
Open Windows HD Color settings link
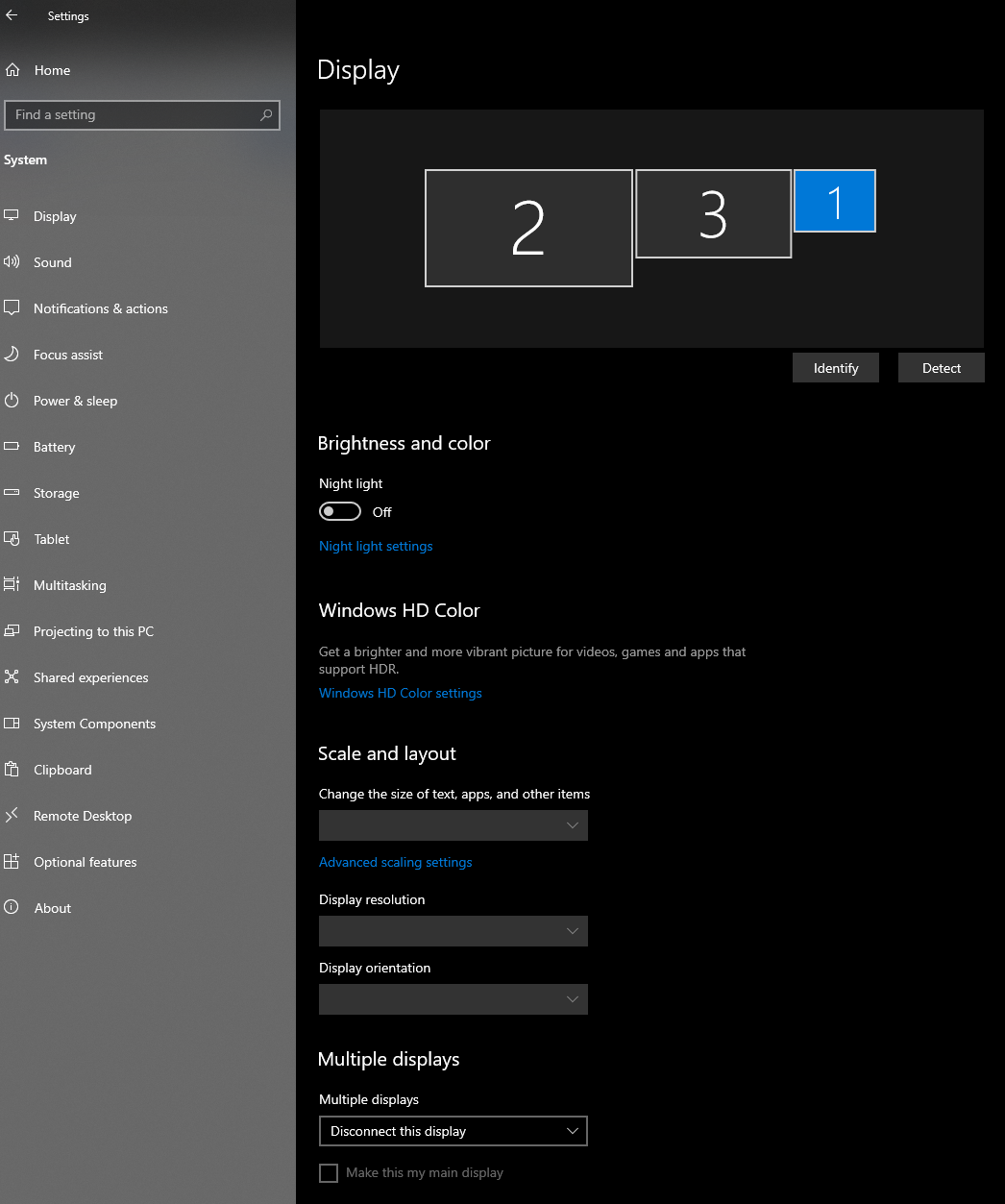pyautogui.click(x=401, y=693)
